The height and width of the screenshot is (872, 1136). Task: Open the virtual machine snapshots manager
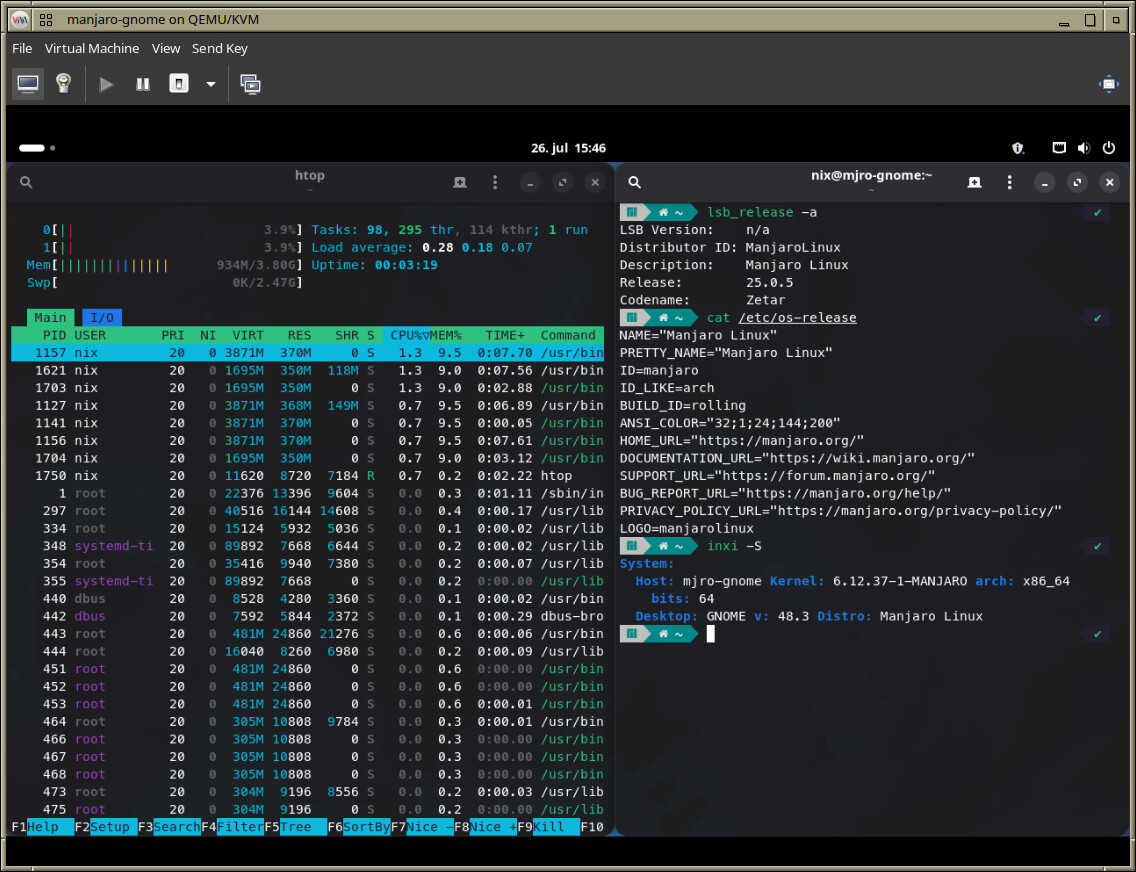[x=251, y=84]
